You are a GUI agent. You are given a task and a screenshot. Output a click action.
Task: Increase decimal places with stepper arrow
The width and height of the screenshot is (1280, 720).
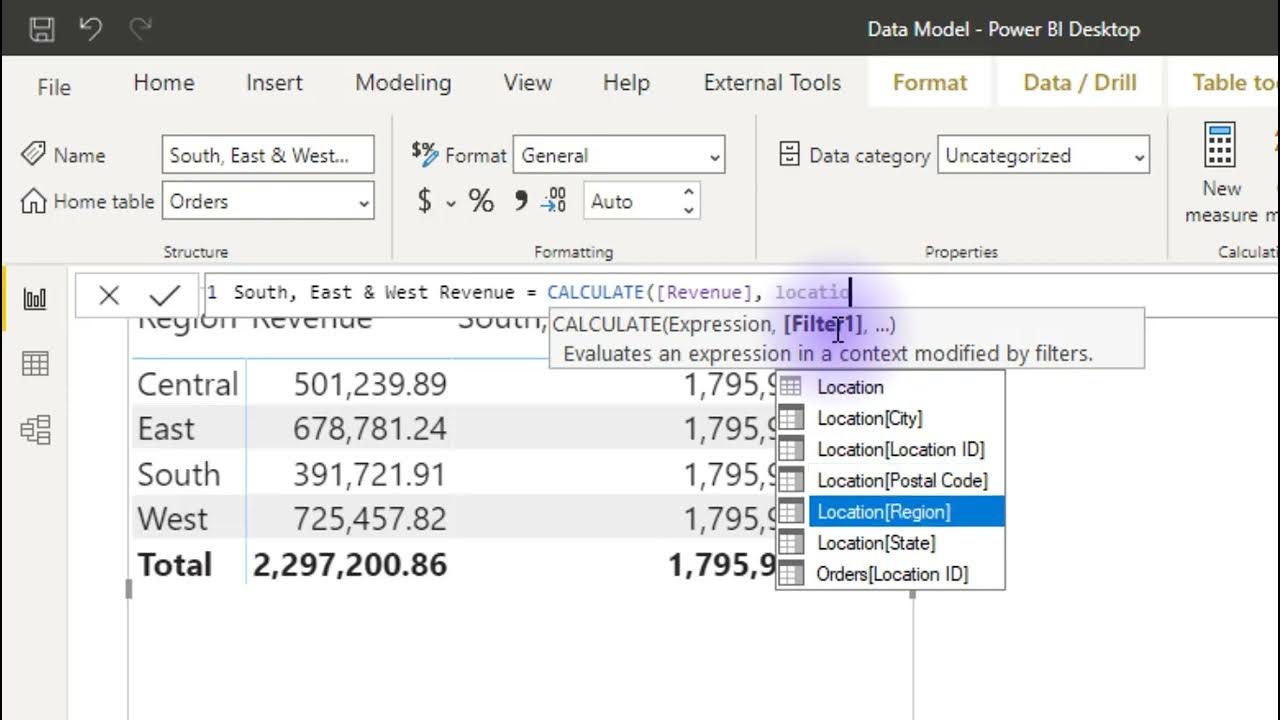[688, 193]
